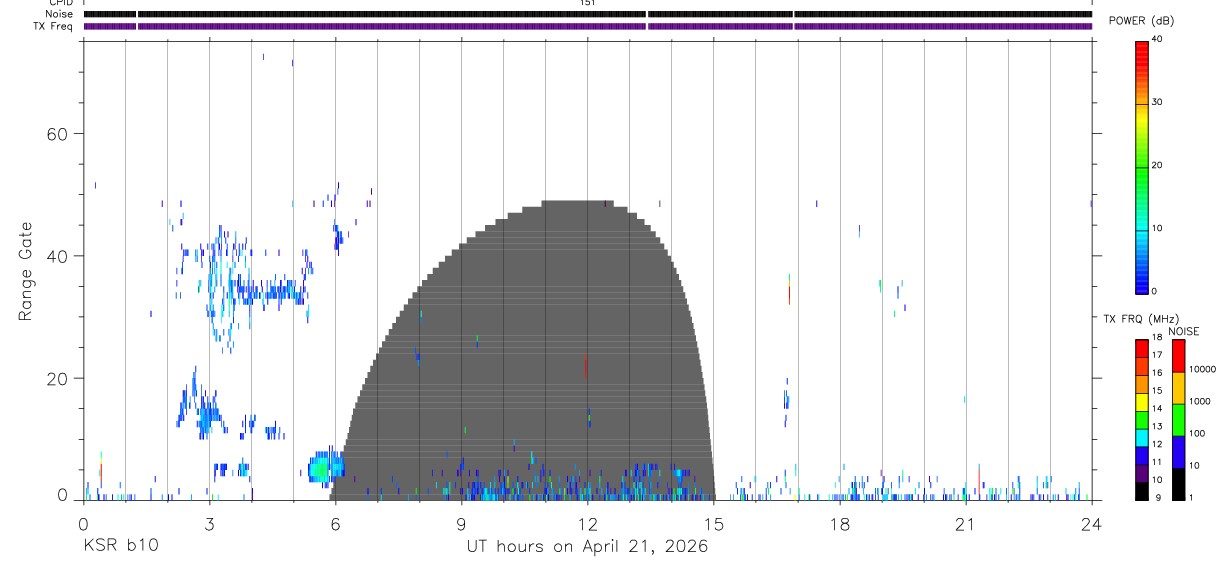
Task: Click the 13 MHz tick label
Action: click(1157, 427)
